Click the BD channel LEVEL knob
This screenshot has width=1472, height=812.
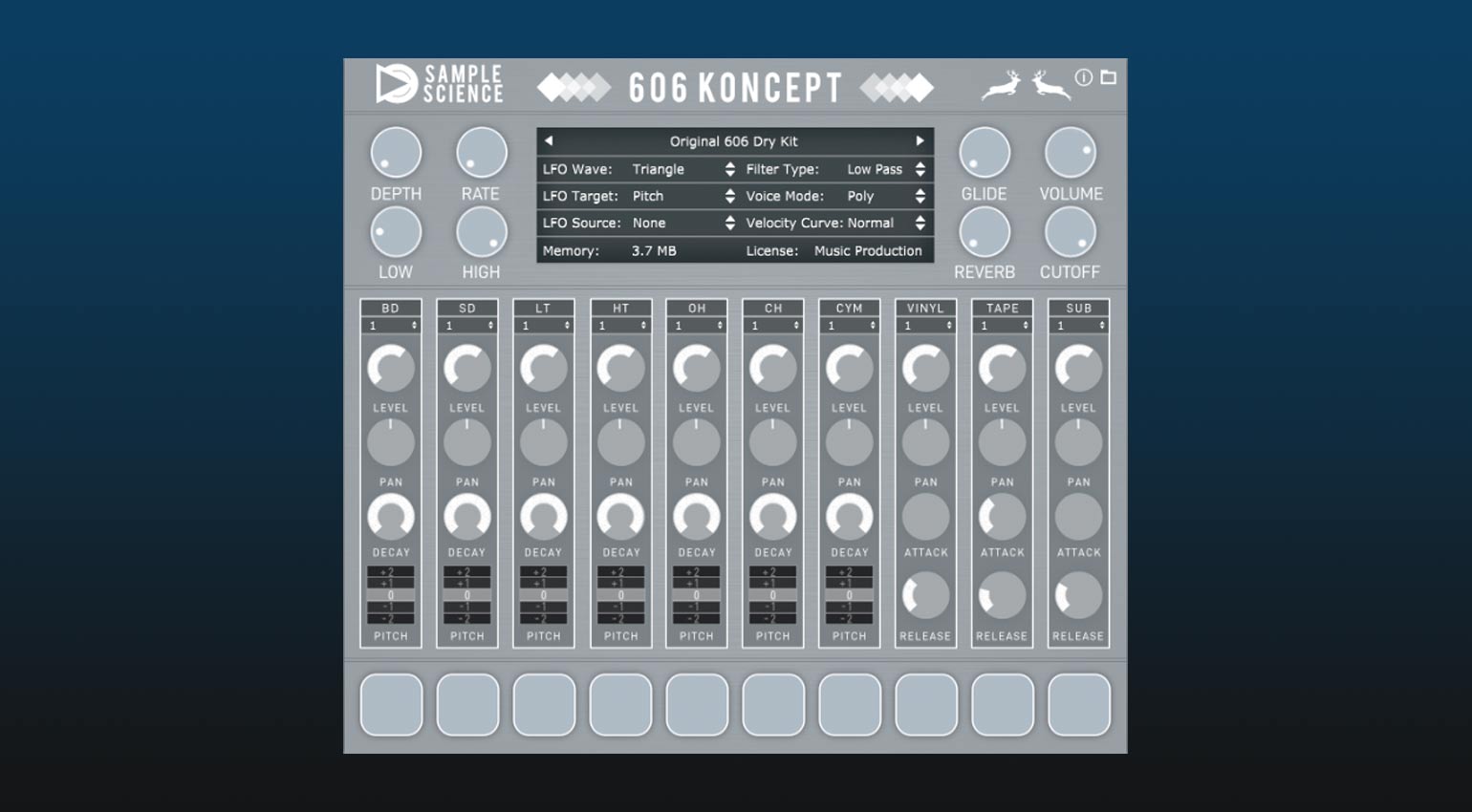(391, 368)
